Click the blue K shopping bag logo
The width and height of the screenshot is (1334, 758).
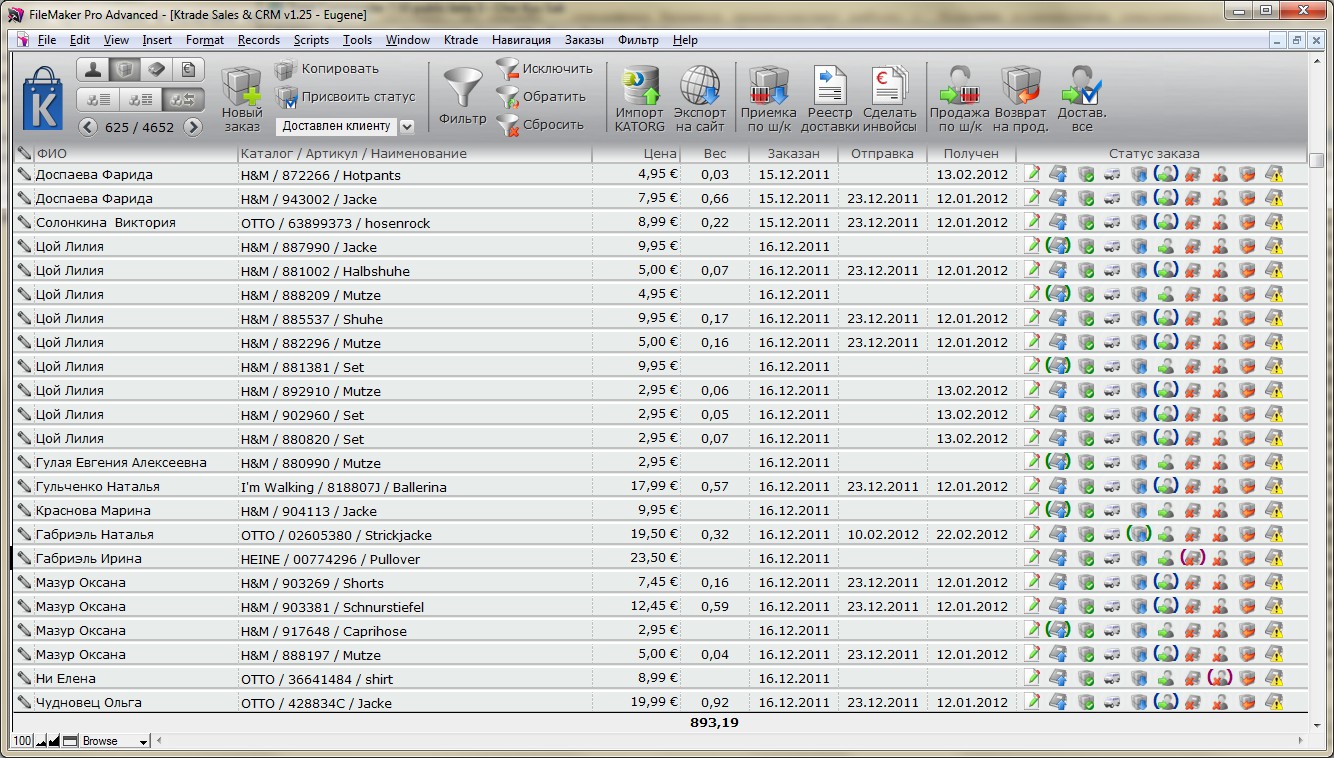click(x=43, y=97)
